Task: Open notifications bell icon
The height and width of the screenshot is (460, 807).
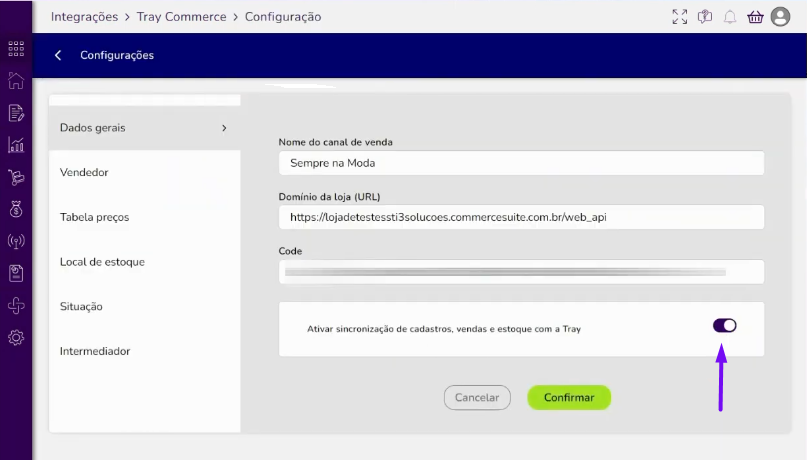Action: click(x=730, y=17)
